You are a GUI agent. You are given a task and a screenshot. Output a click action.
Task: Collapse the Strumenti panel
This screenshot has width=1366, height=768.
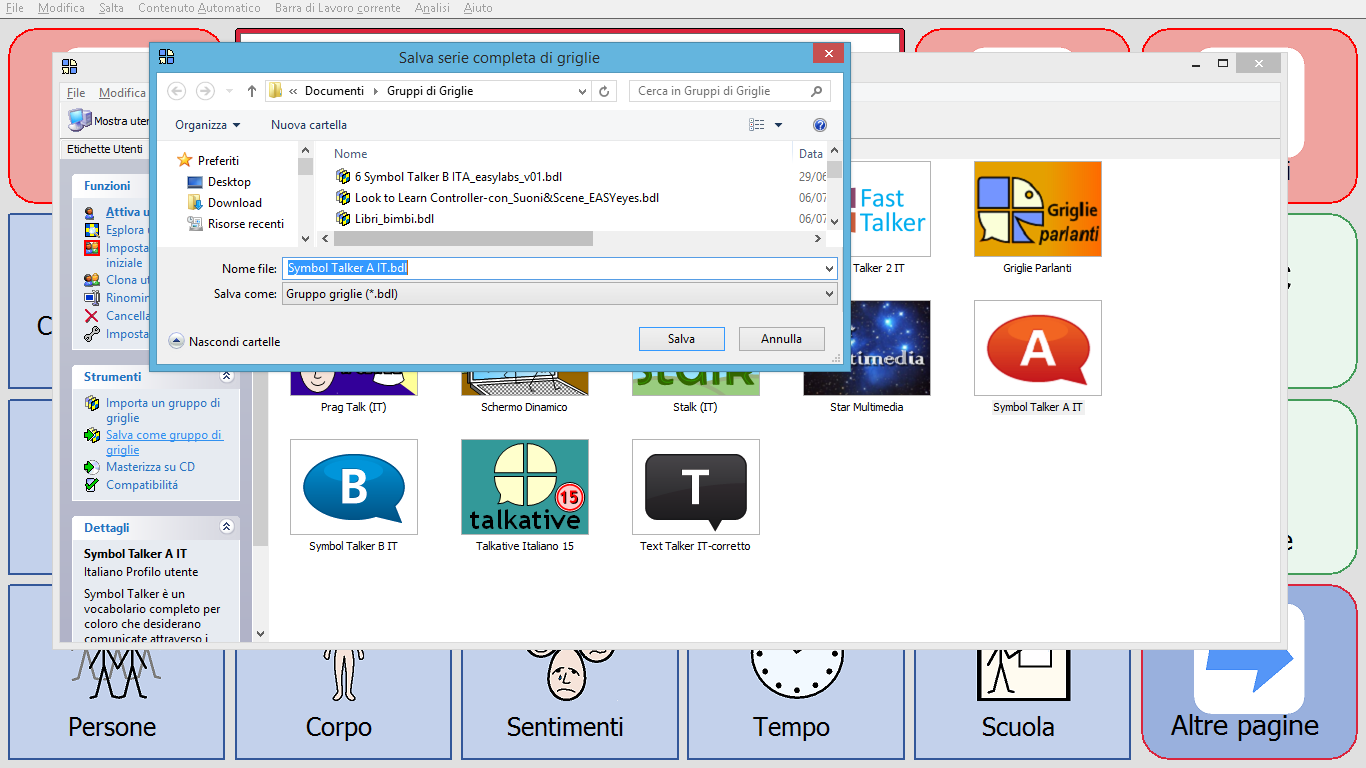pos(226,376)
